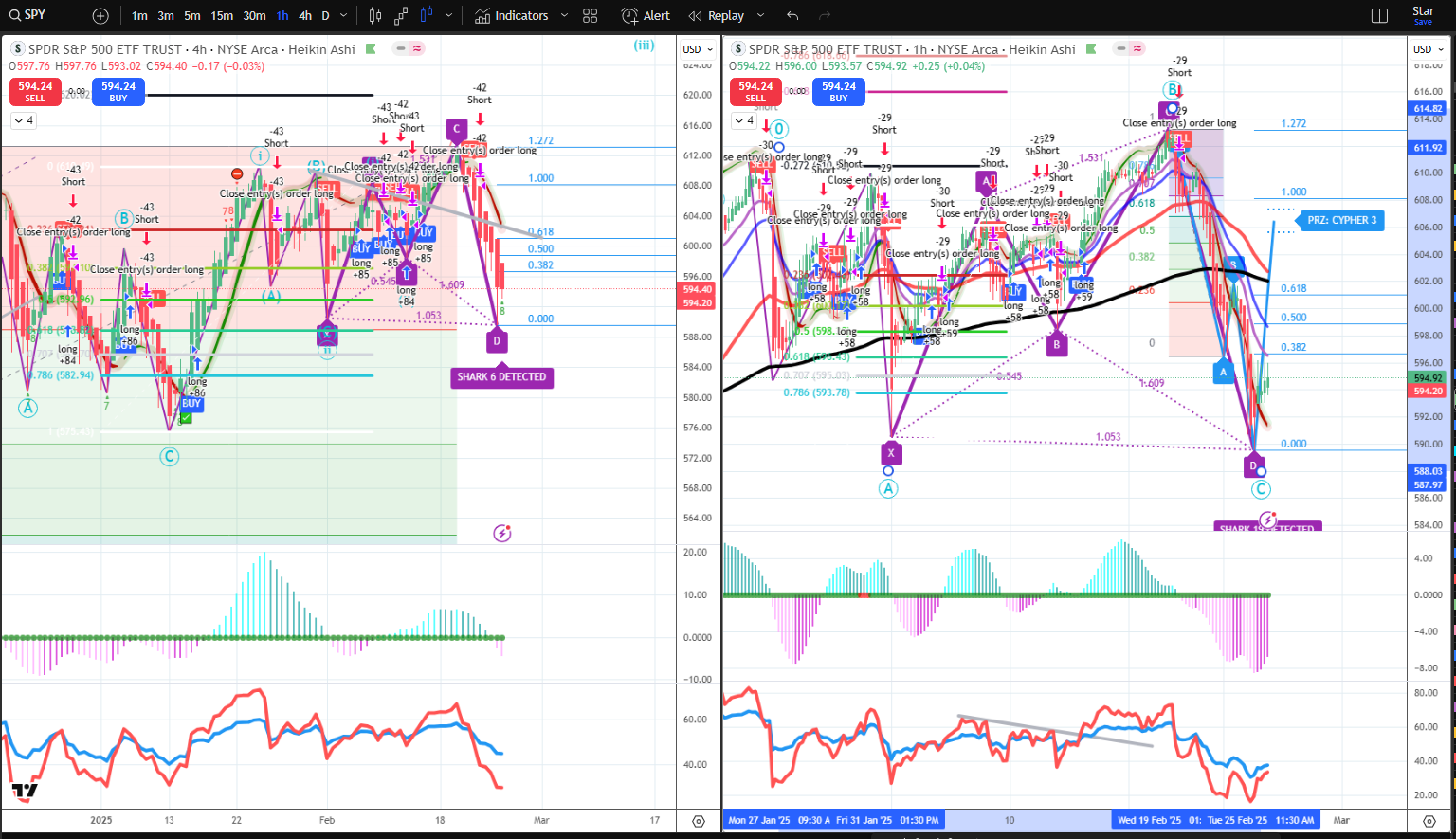
Task: Click the 594.24 BUY button on 4h chart
Action: click(x=118, y=92)
